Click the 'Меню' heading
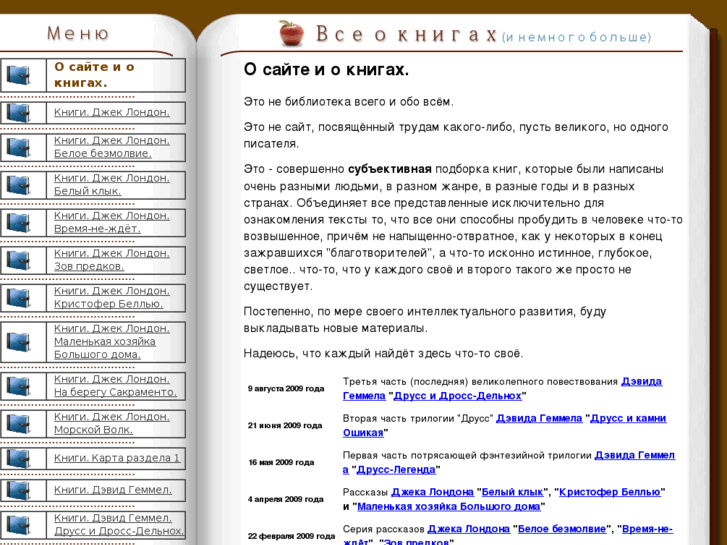The width and height of the screenshot is (727, 545). [x=78, y=33]
